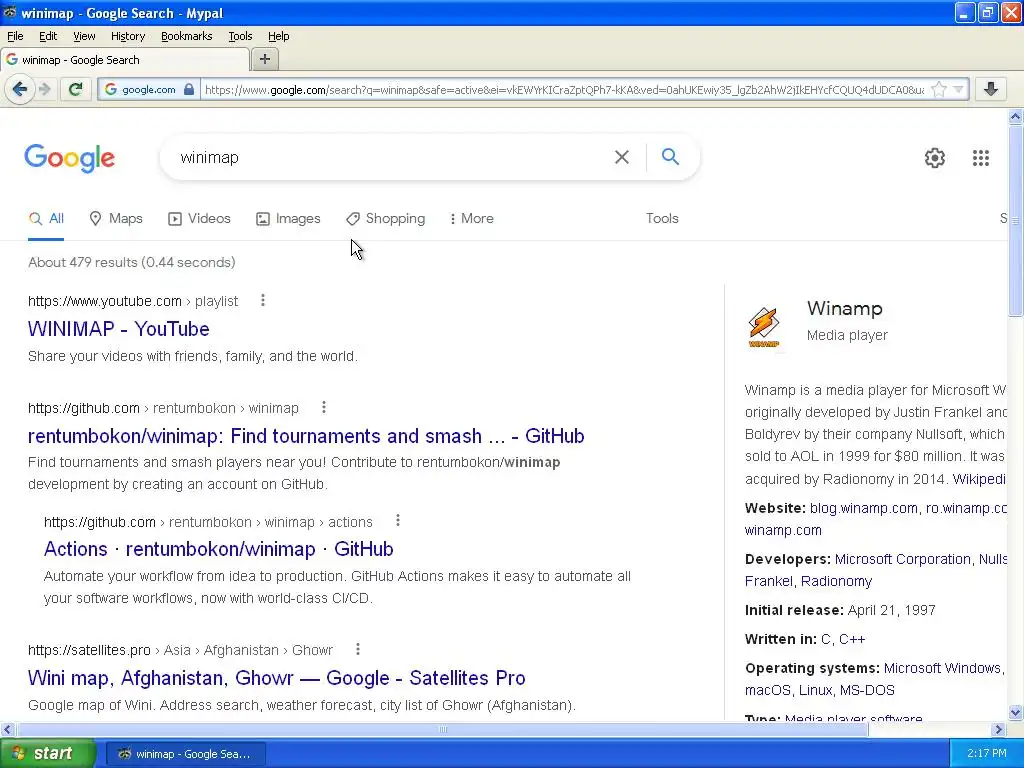1024x768 pixels.
Task: Click the taskbar clock showing 2:17 PM
Action: tap(986, 754)
